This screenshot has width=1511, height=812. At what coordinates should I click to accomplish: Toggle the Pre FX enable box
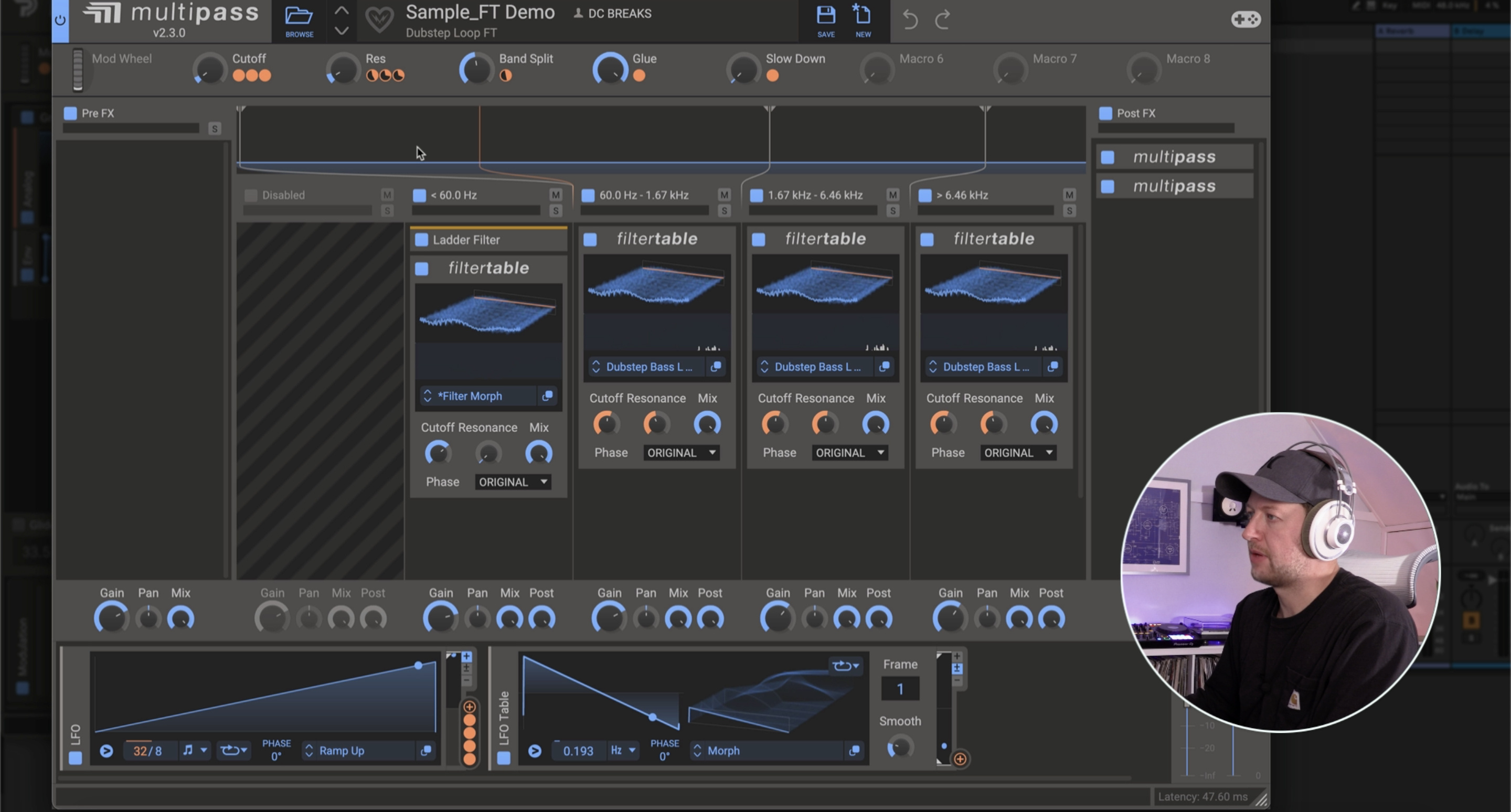[x=70, y=113]
